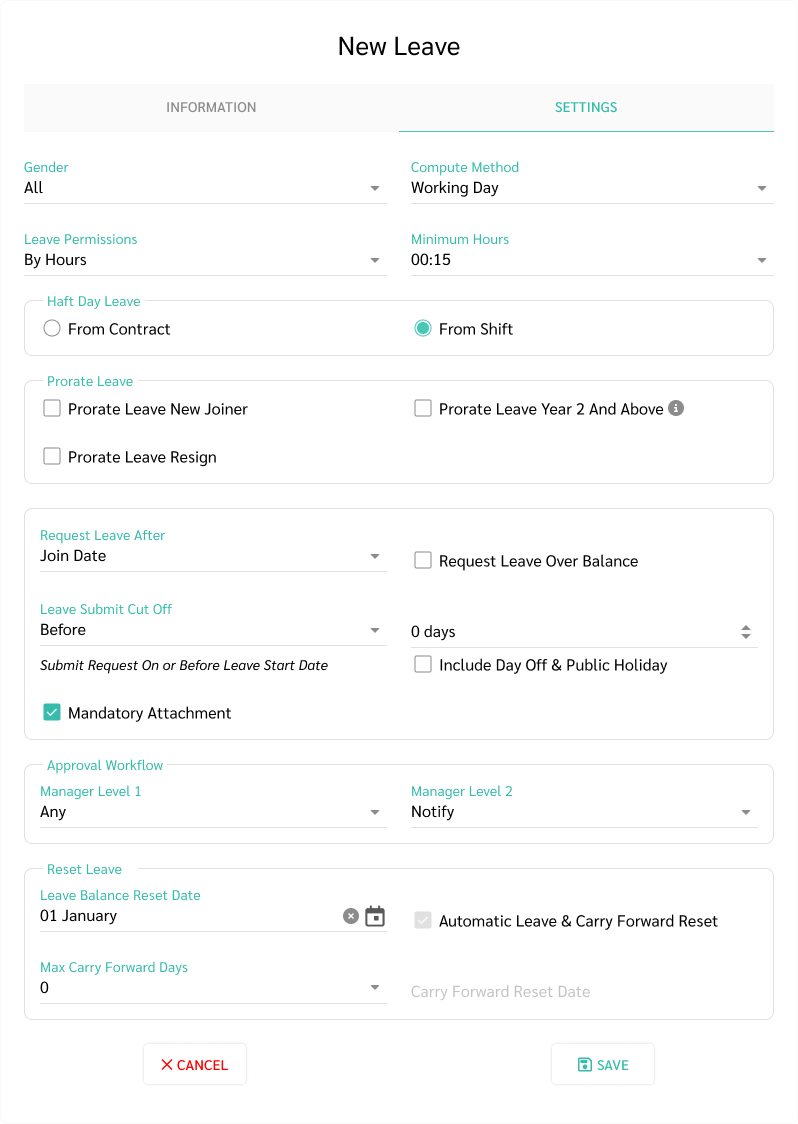Enable Prorate Leave New Joiner checkbox
Screen dimensions: 798x1124
click(52, 409)
